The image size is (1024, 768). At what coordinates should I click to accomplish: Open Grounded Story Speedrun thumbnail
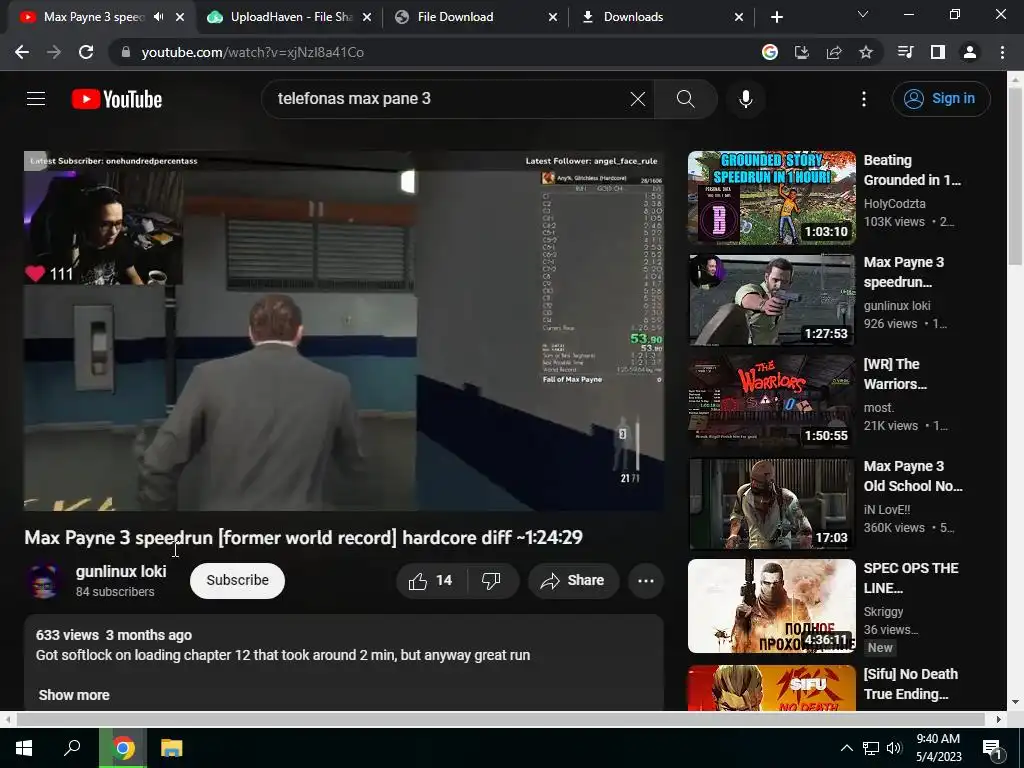coord(771,198)
